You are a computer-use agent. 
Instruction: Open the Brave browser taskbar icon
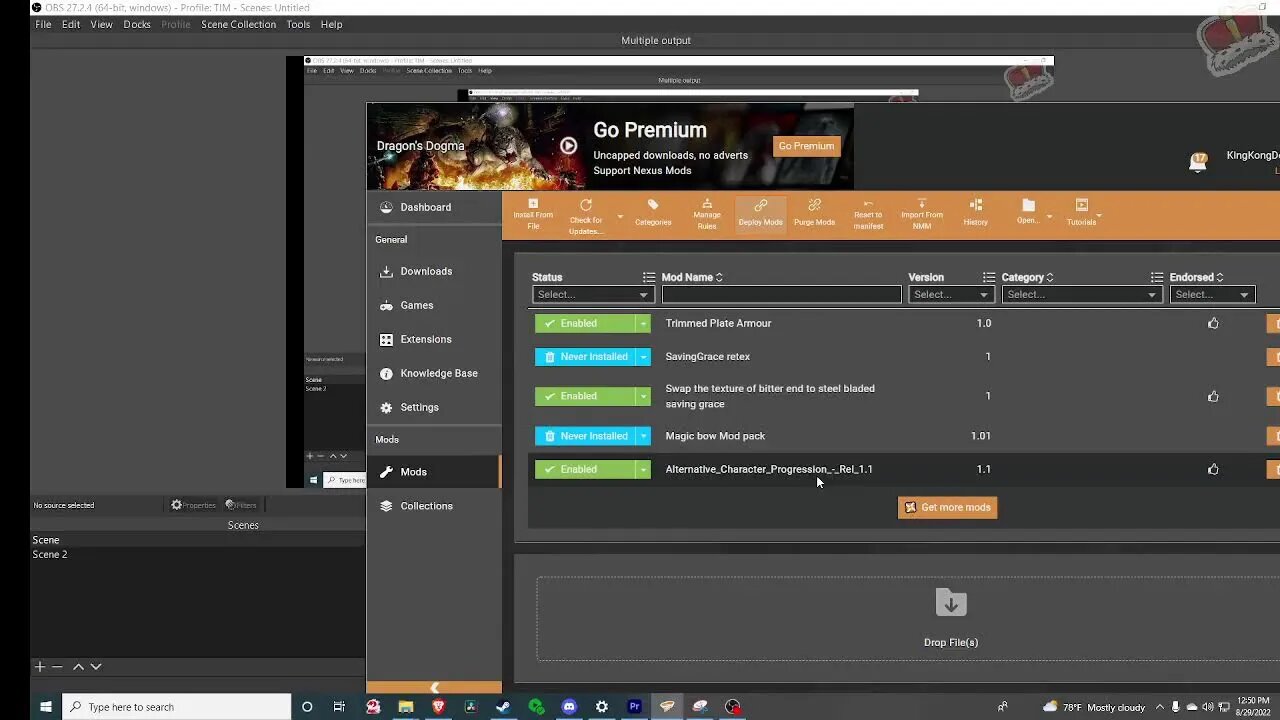(438, 706)
